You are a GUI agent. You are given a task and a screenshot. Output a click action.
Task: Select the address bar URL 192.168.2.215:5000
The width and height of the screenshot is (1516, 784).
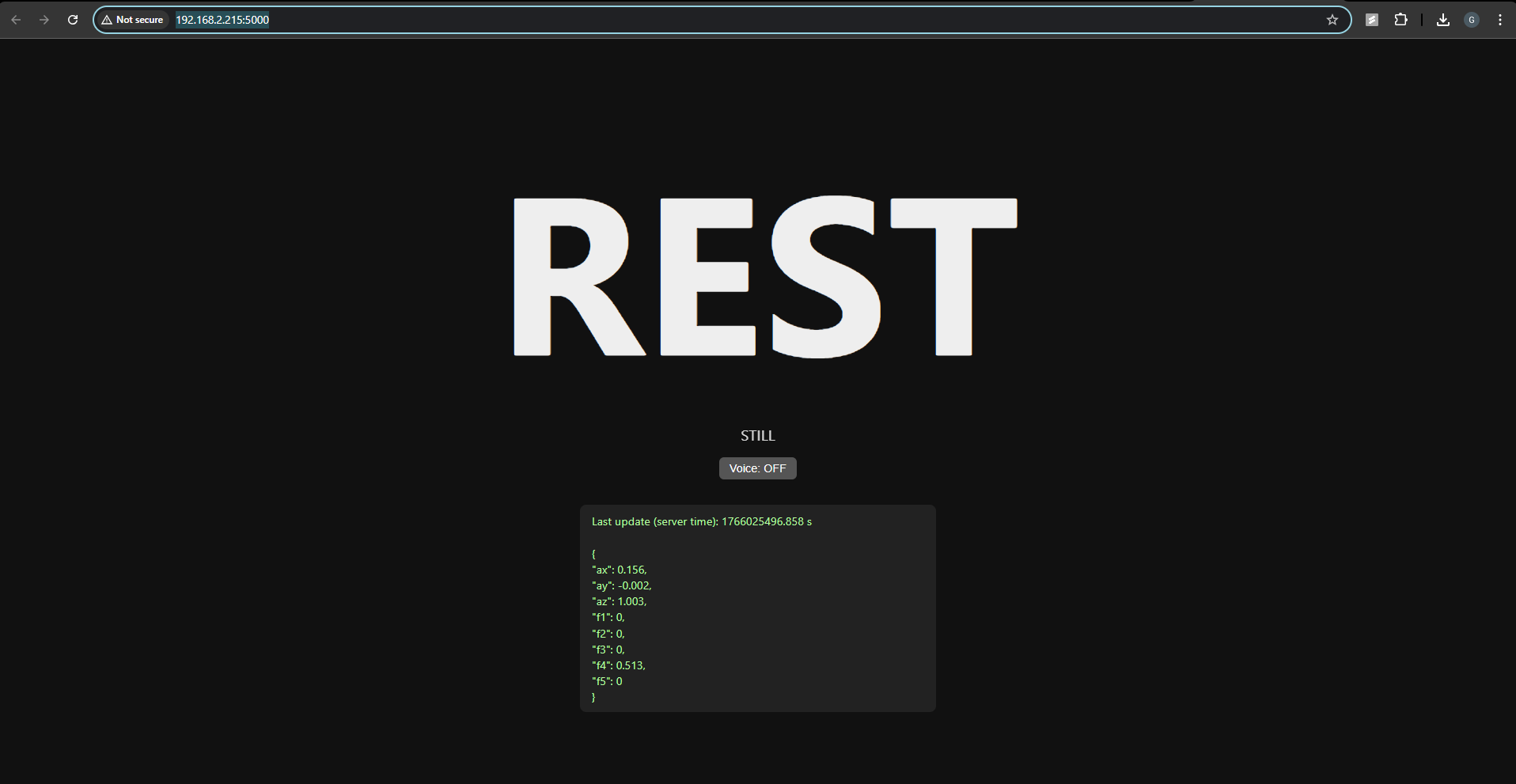222,20
